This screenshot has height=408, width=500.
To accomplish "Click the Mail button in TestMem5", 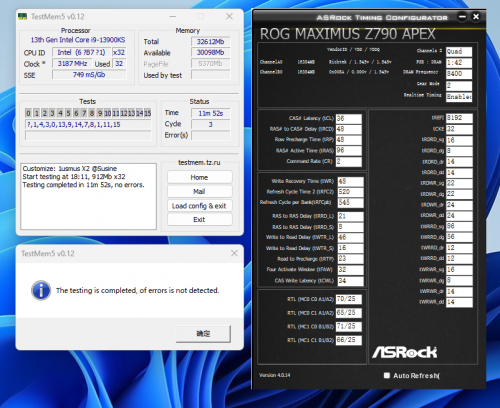I will click(199, 191).
